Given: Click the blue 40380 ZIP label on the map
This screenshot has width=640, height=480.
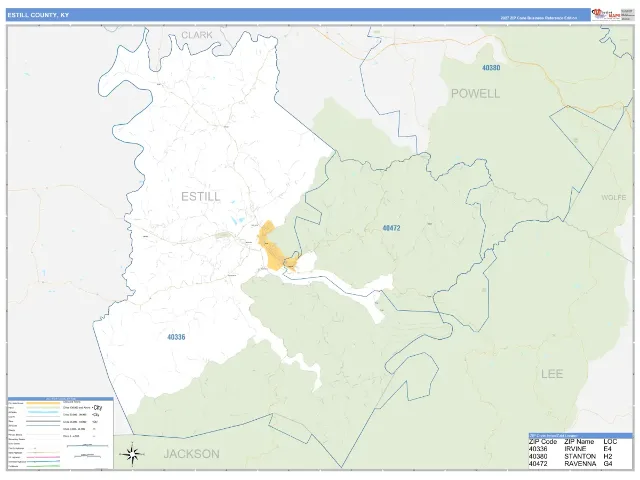Looking at the screenshot, I should click(491, 68).
